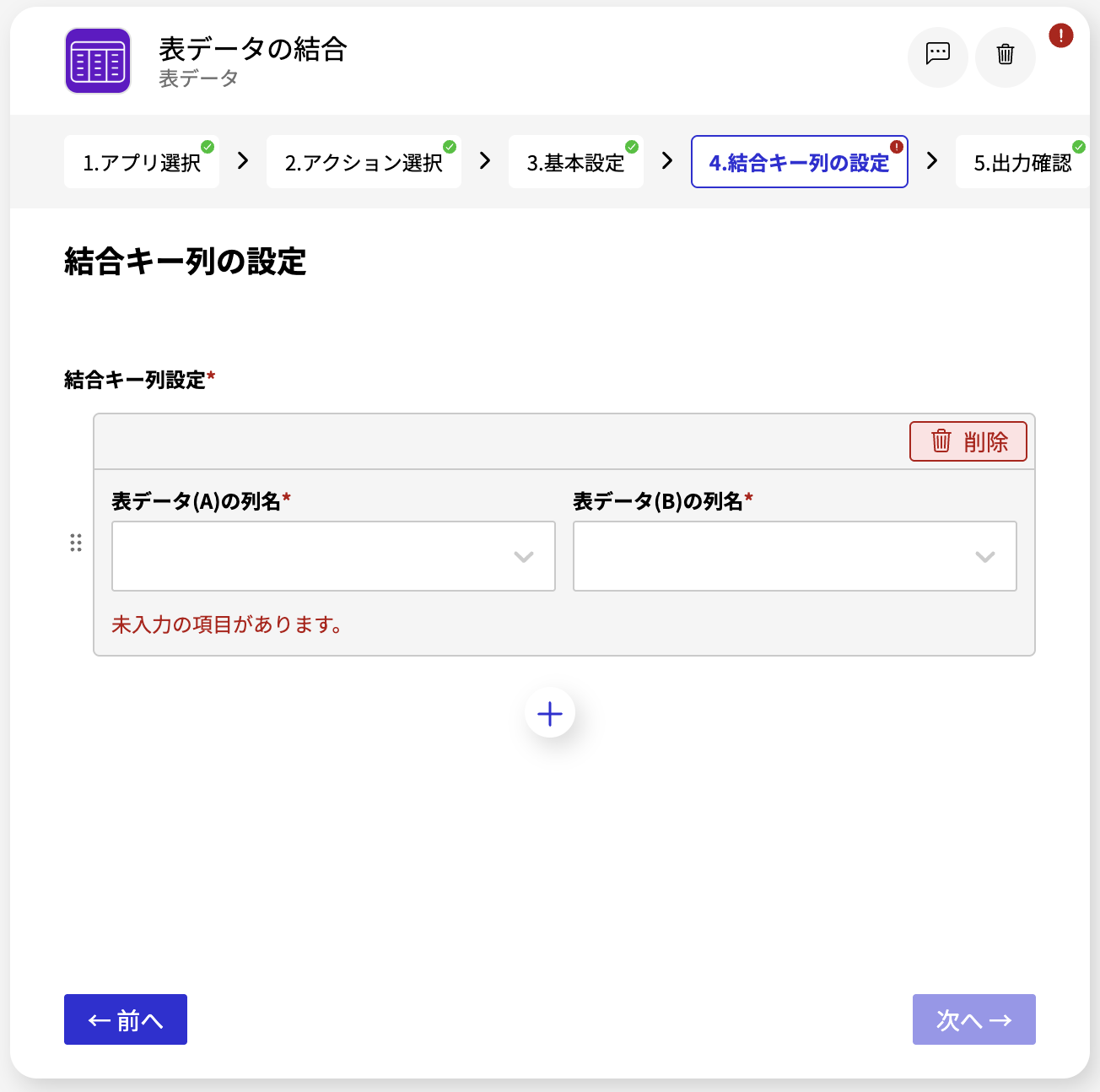Click the trash icon in header
The height and width of the screenshot is (1092, 1100).
coord(1006,55)
